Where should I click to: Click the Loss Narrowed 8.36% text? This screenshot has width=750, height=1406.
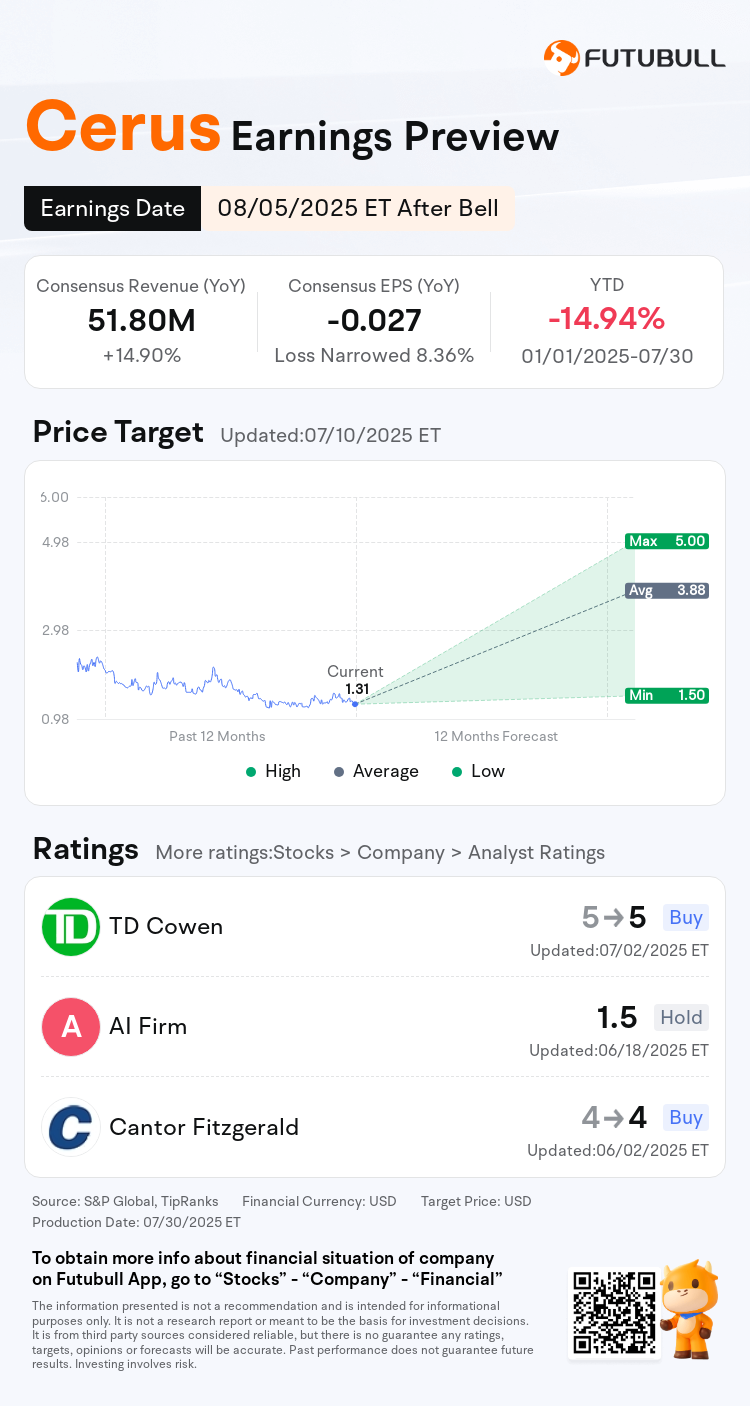(374, 355)
